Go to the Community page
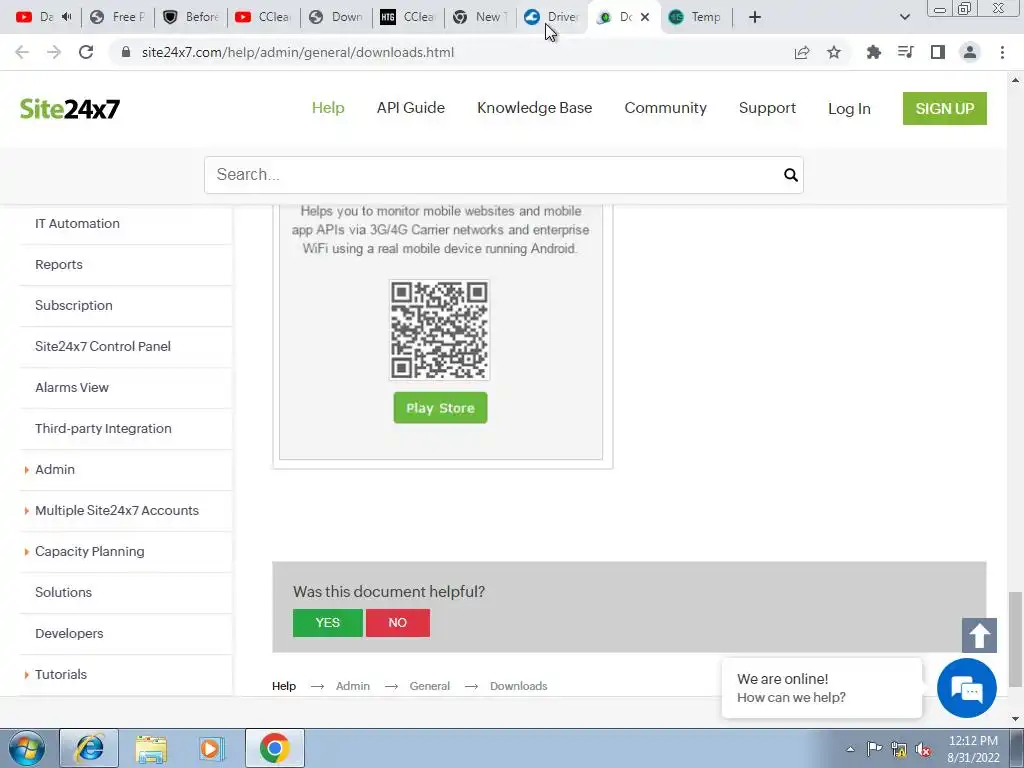1024x768 pixels. click(665, 108)
